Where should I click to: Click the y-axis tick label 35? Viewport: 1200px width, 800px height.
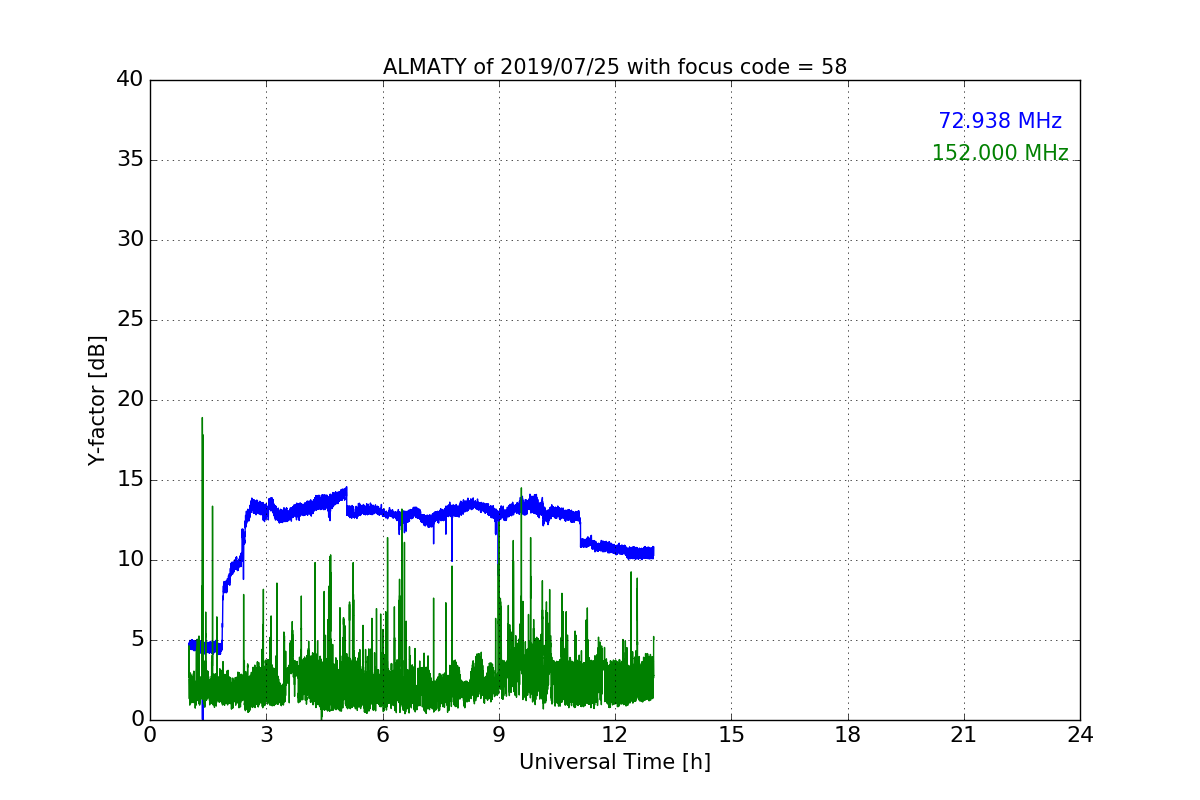coord(129,160)
